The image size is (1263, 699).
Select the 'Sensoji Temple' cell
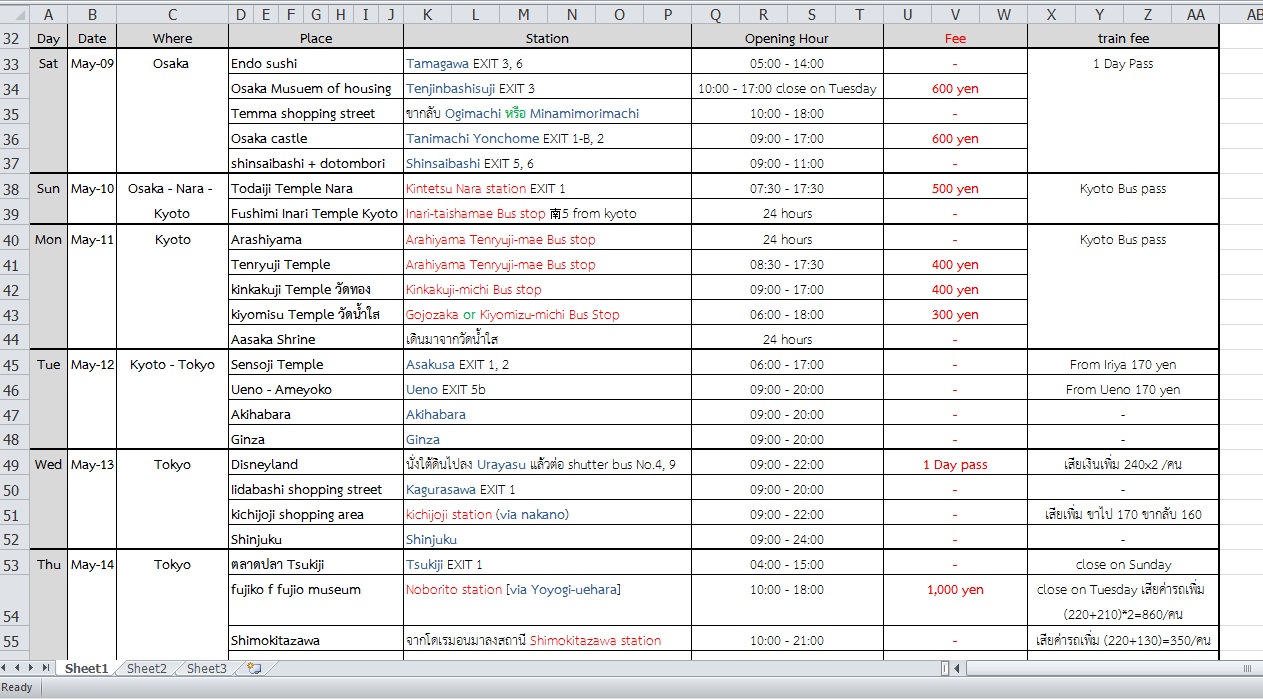[x=316, y=364]
